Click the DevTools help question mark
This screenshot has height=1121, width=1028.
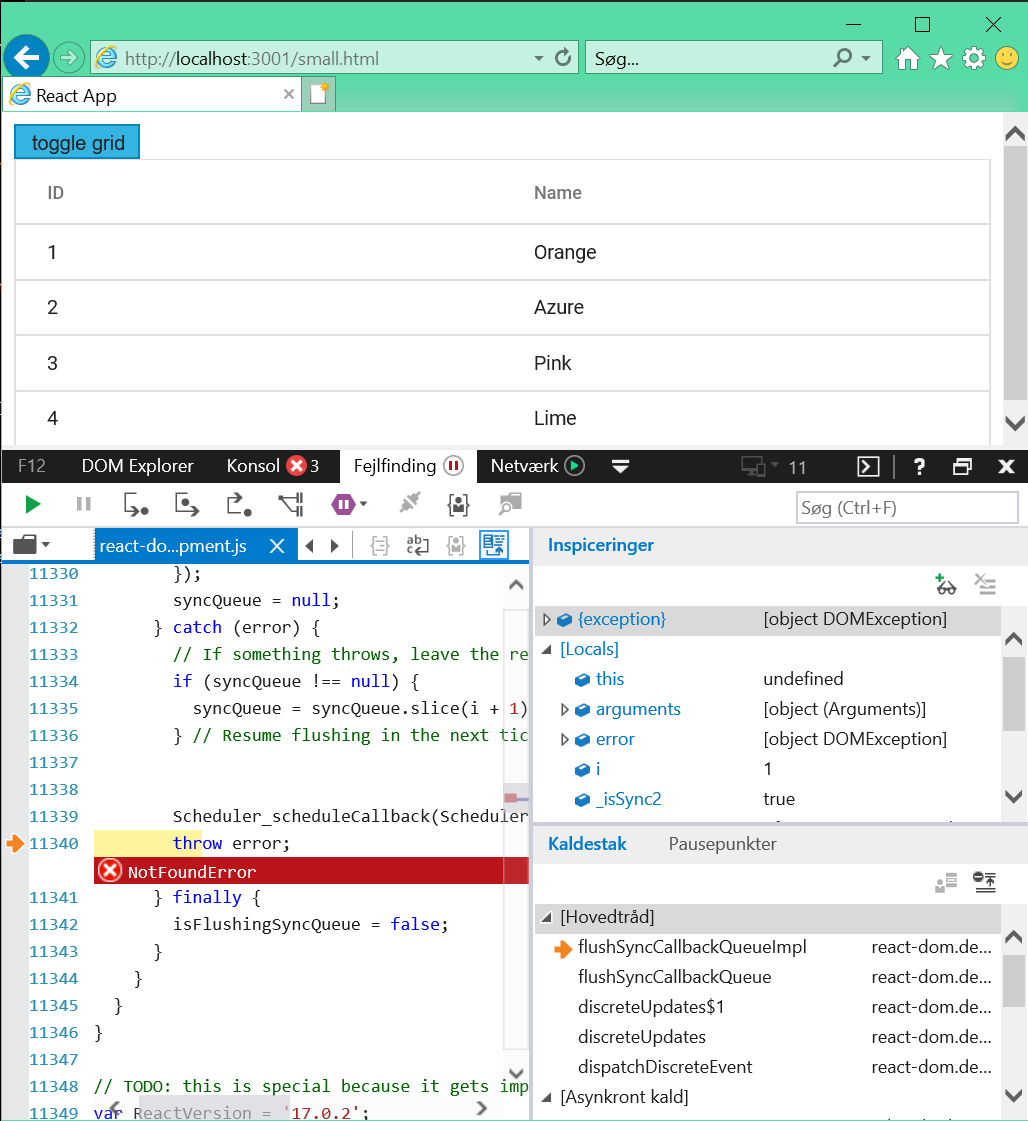(919, 466)
